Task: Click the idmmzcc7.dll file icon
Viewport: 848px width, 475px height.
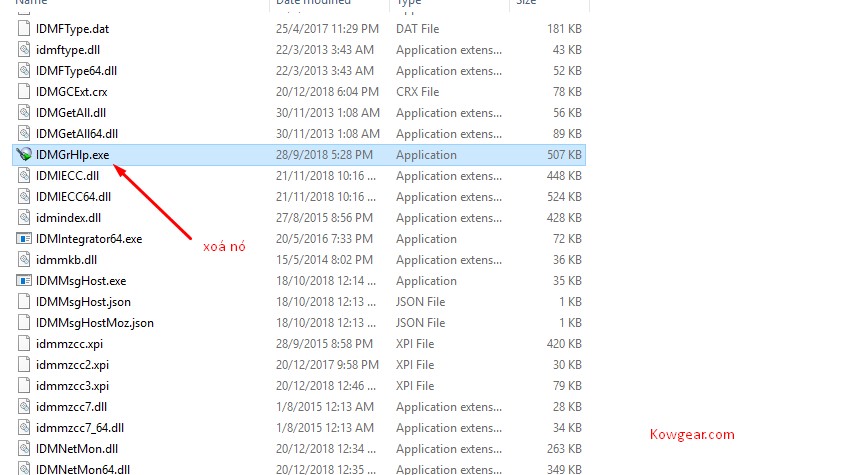Action: 24,407
